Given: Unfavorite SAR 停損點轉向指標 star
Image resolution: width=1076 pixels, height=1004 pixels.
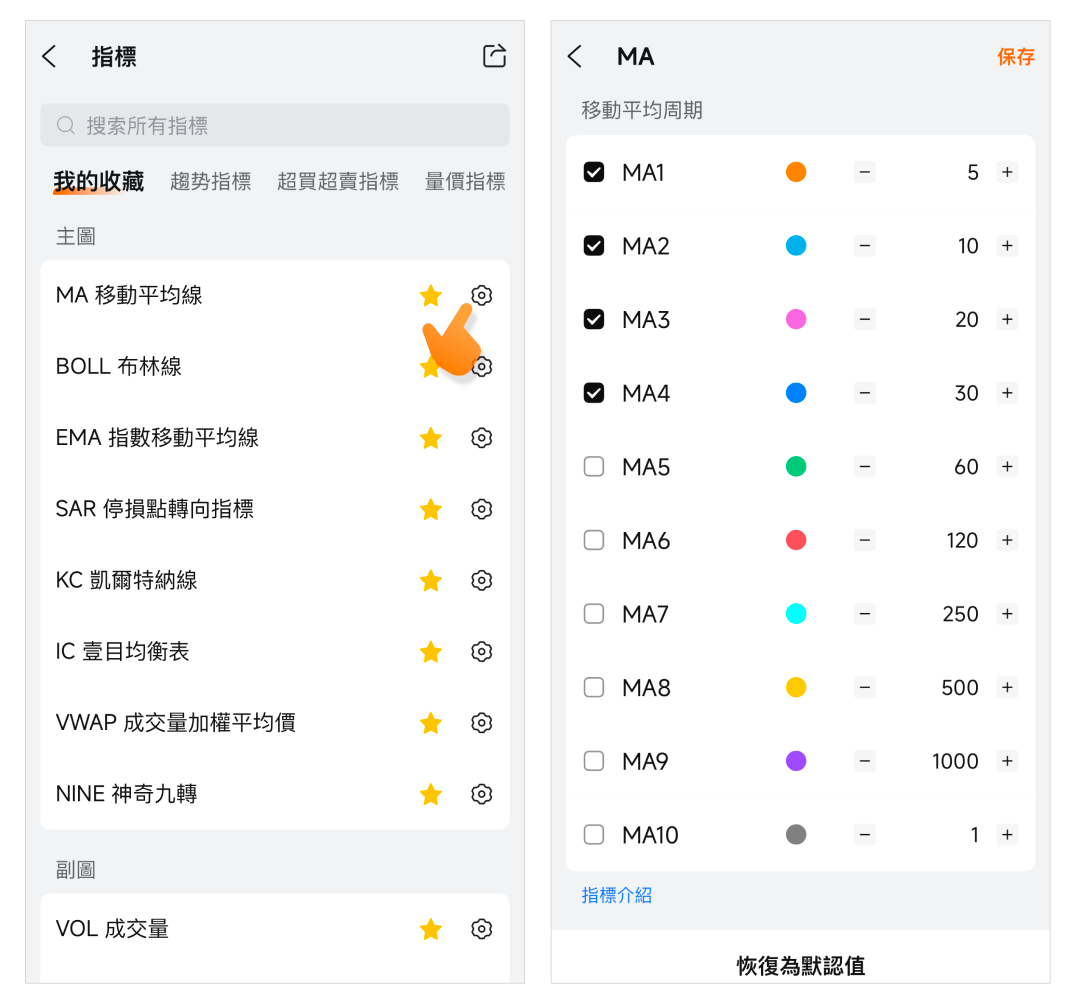Looking at the screenshot, I should (x=431, y=509).
